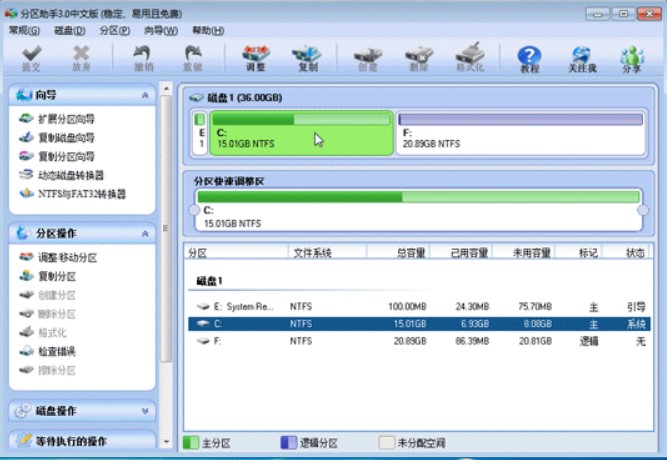Click the 磁盘1 (36.00GB) disk header

(x=236, y=98)
